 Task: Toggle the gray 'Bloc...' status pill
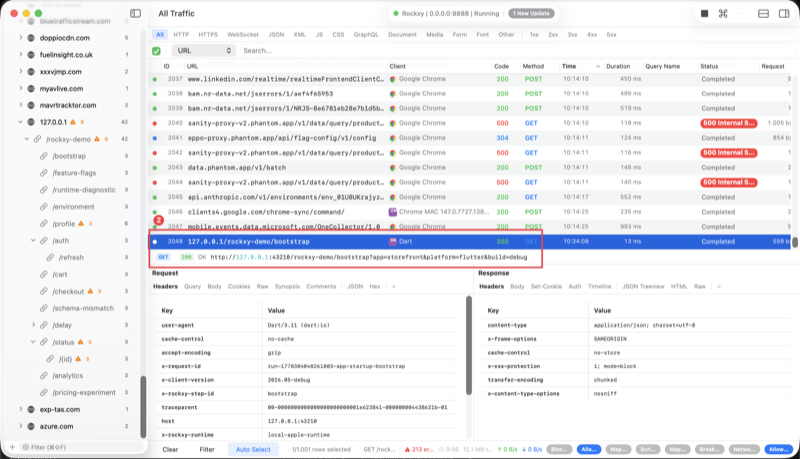tap(559, 449)
